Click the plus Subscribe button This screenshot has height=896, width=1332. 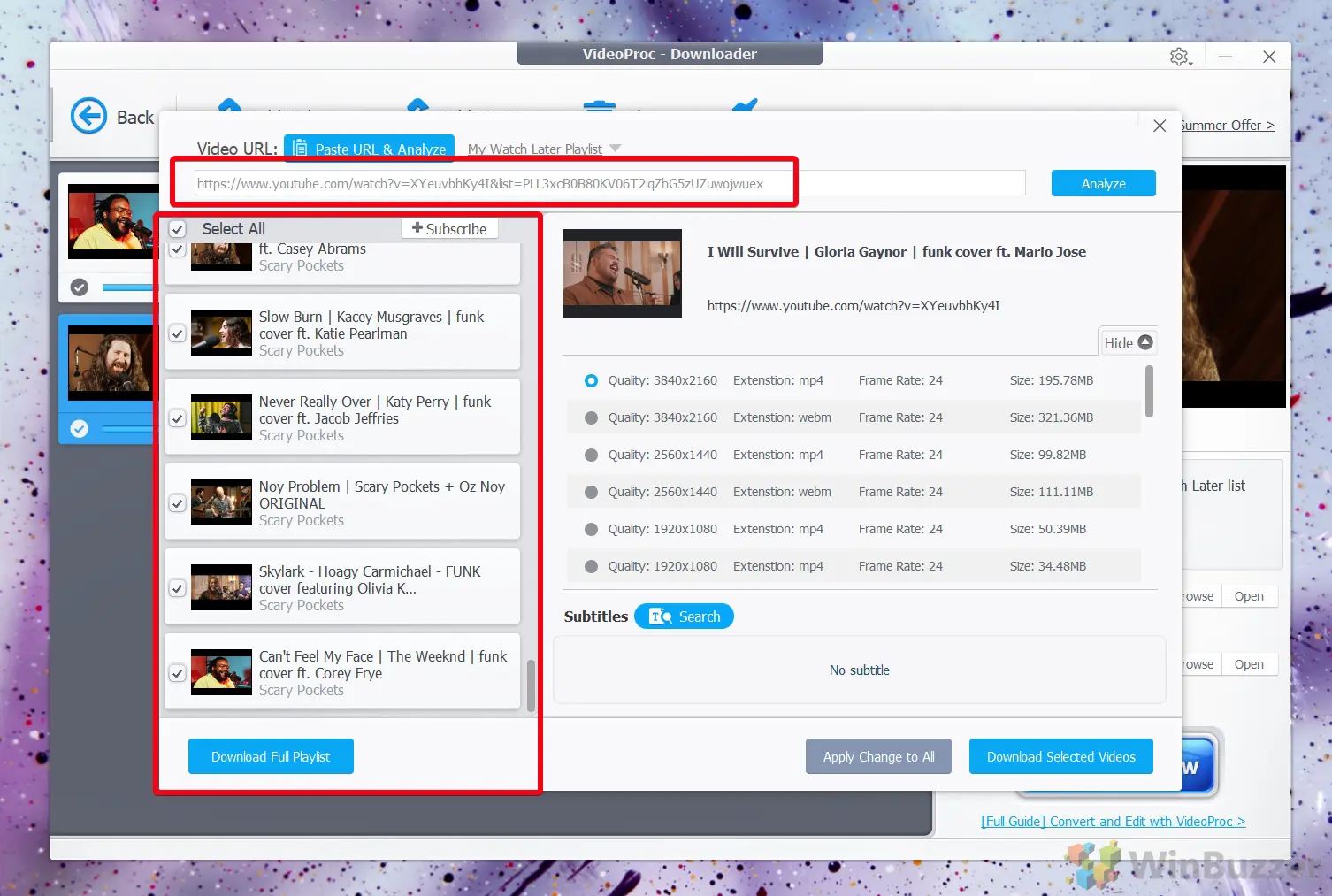[449, 228]
